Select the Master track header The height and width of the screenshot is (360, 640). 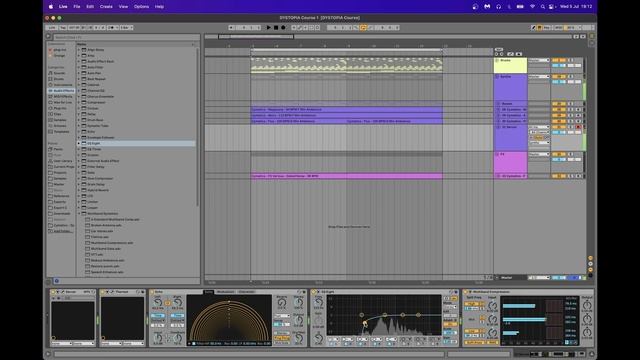pos(510,278)
